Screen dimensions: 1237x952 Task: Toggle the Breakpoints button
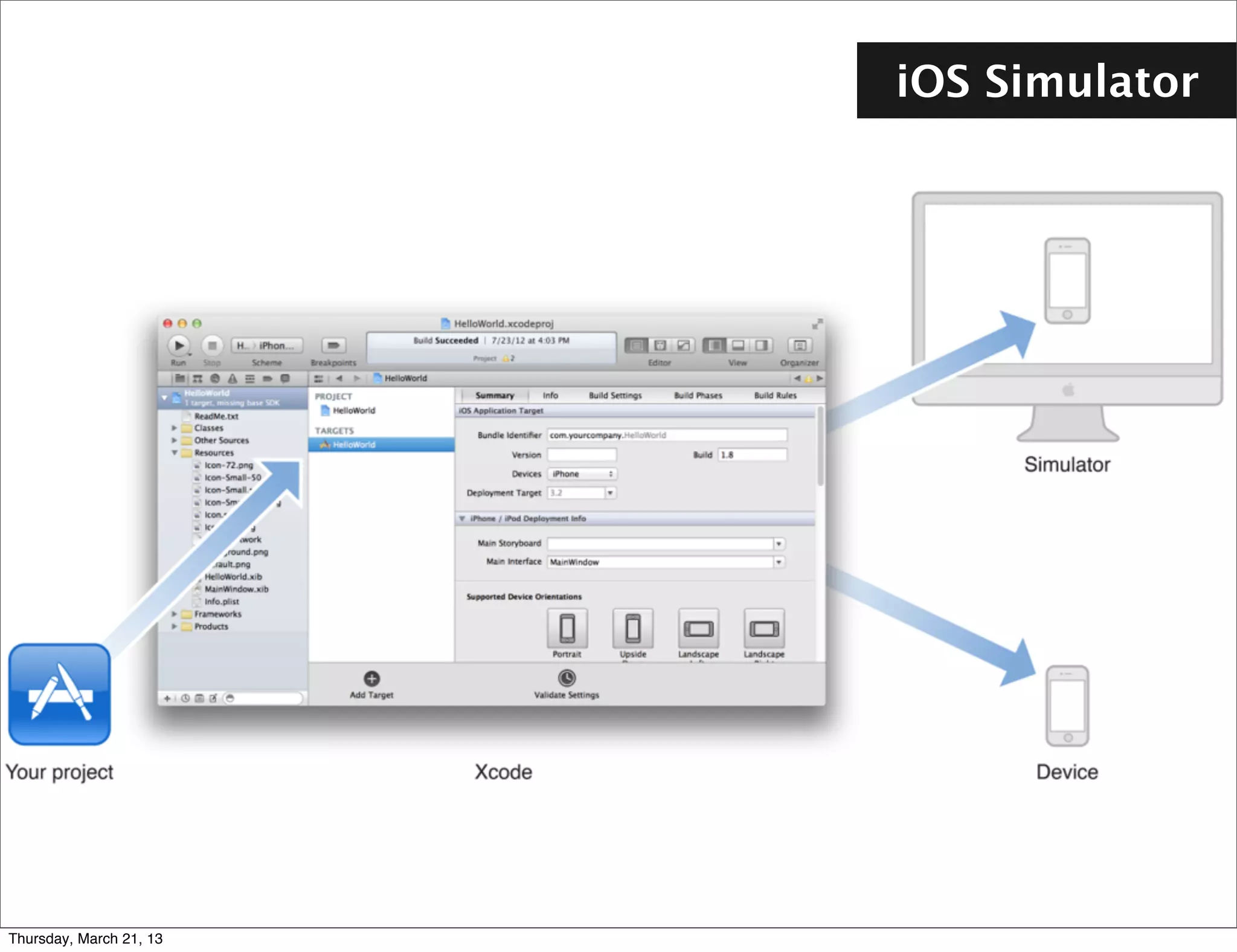tap(333, 346)
